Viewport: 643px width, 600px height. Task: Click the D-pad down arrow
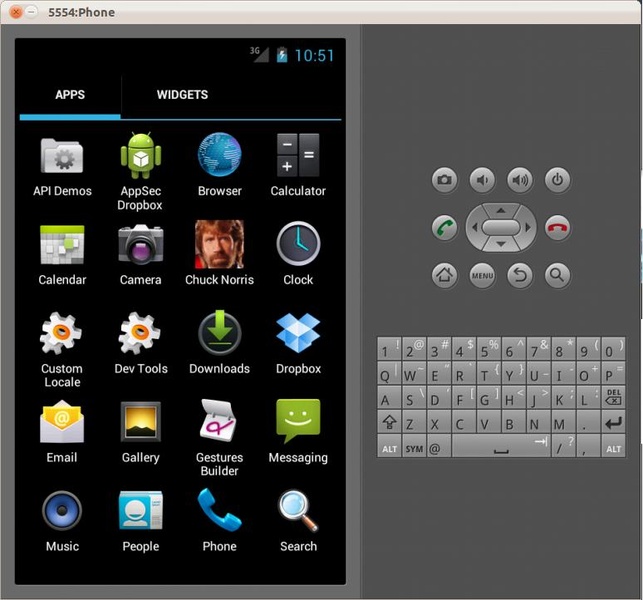coord(501,244)
